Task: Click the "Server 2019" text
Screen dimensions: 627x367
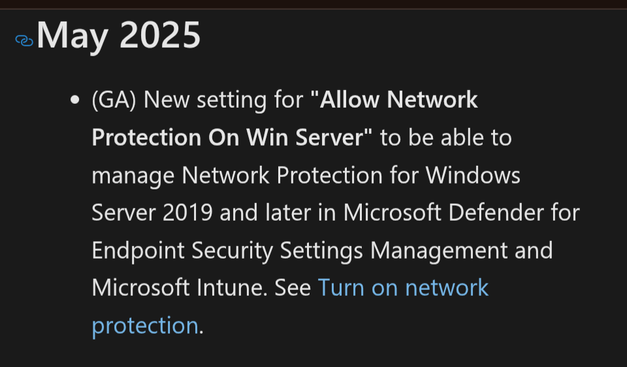Action: click(x=152, y=212)
